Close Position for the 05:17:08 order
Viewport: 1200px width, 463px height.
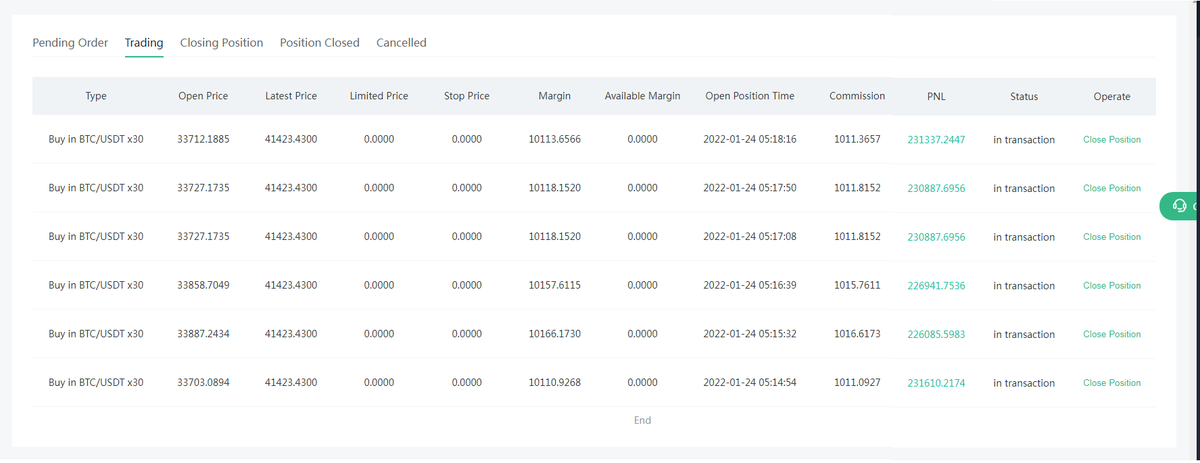[x=1112, y=237]
